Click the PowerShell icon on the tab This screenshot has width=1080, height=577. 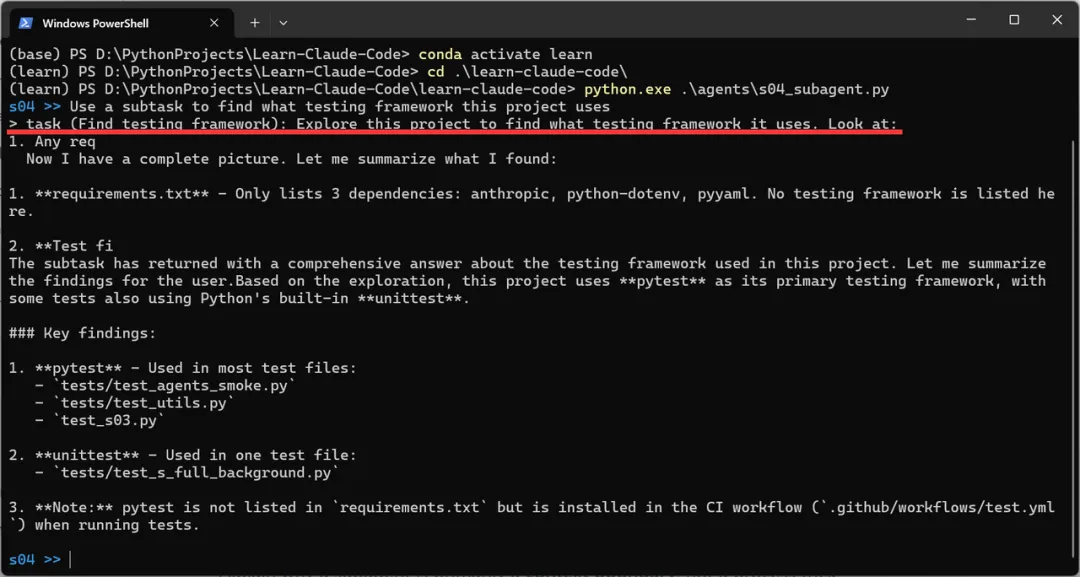click(x=25, y=23)
